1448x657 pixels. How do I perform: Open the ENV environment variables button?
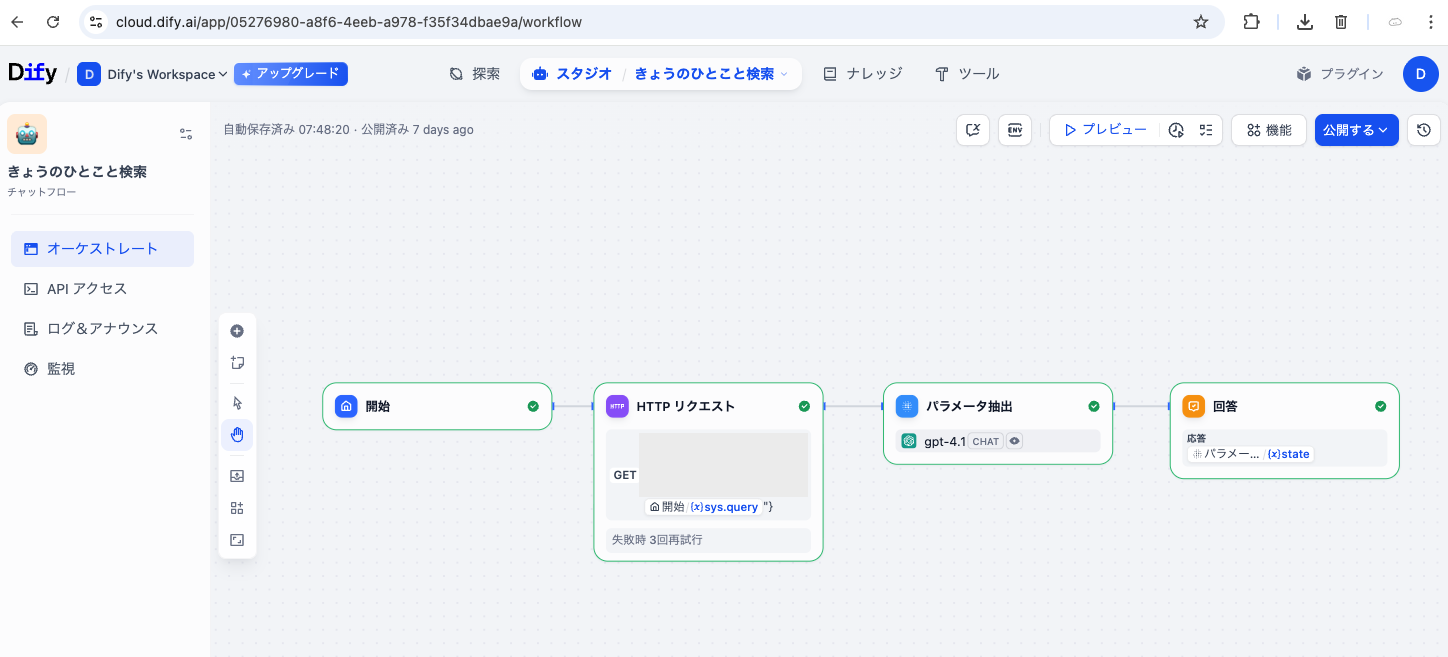point(1015,130)
